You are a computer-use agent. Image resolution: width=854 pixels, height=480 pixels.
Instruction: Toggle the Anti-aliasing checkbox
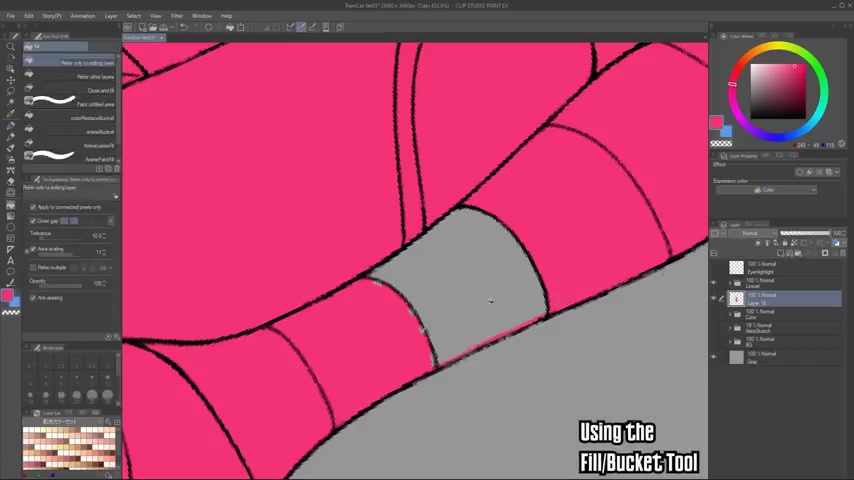(33, 298)
